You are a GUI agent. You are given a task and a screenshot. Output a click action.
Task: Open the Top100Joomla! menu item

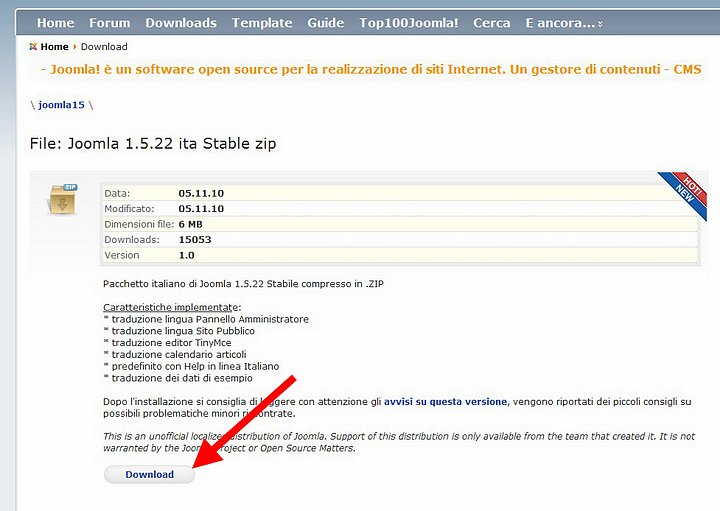point(409,23)
